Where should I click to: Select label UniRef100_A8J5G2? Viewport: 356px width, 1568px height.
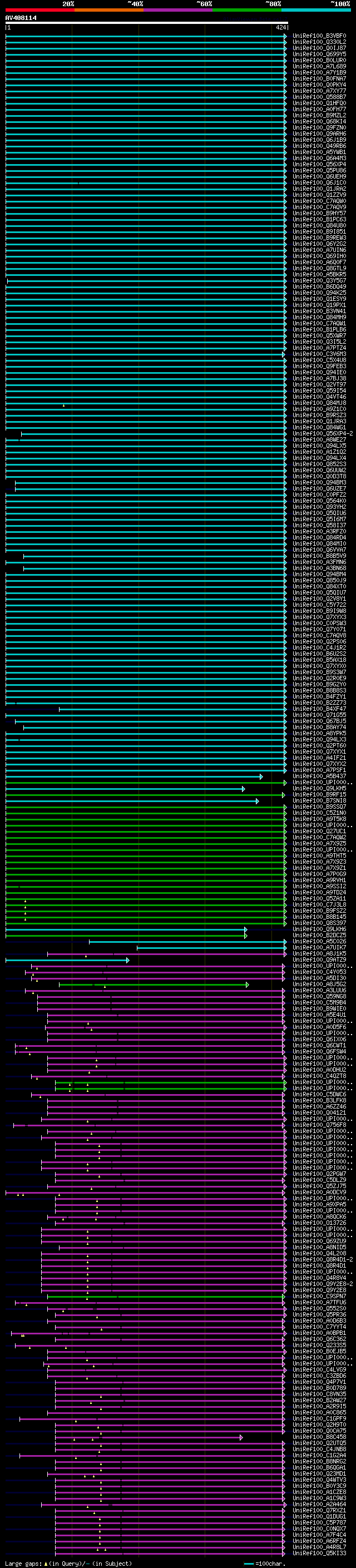(319, 985)
